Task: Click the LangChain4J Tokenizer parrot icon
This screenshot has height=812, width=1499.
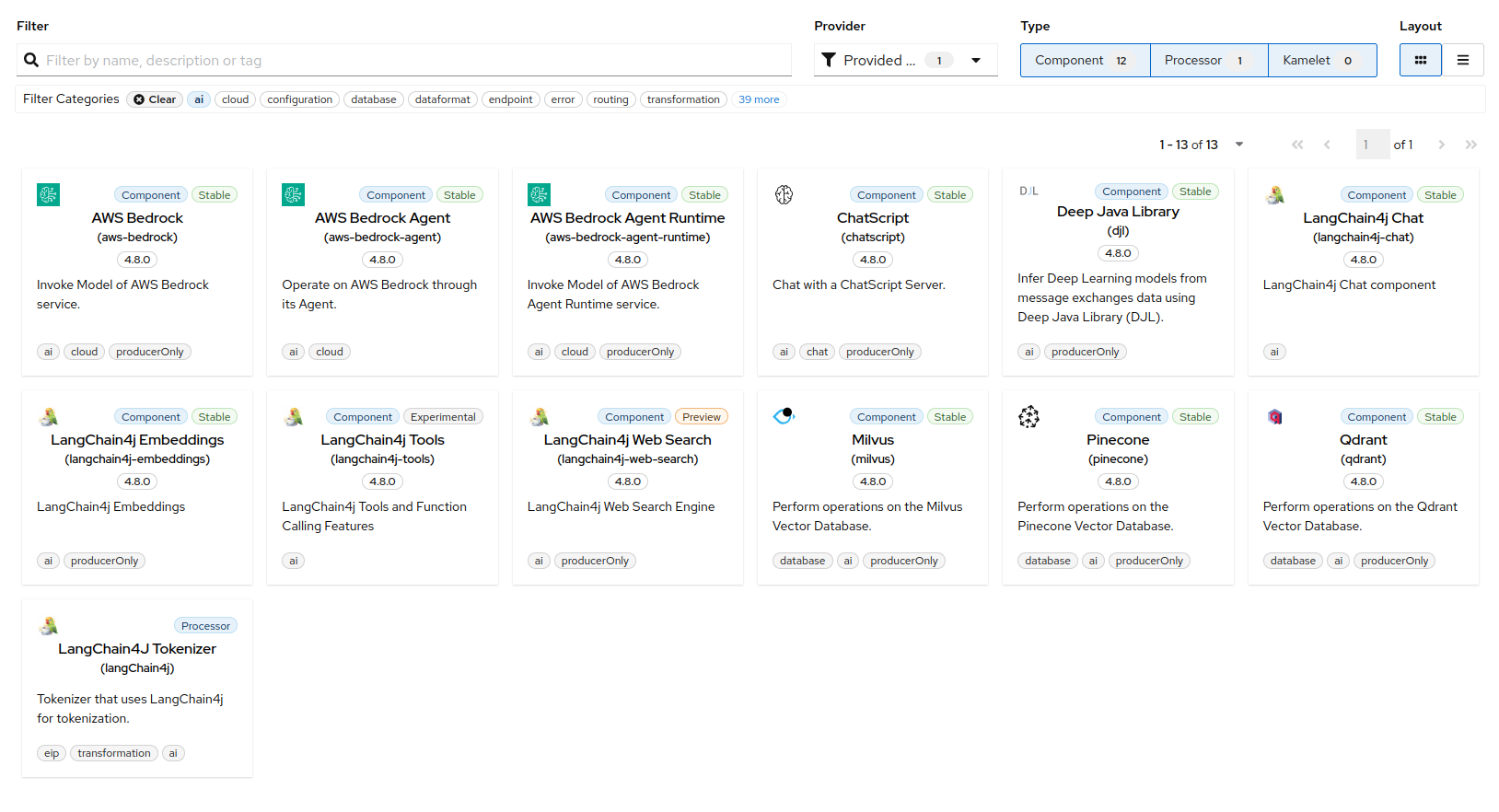Action: point(49,625)
